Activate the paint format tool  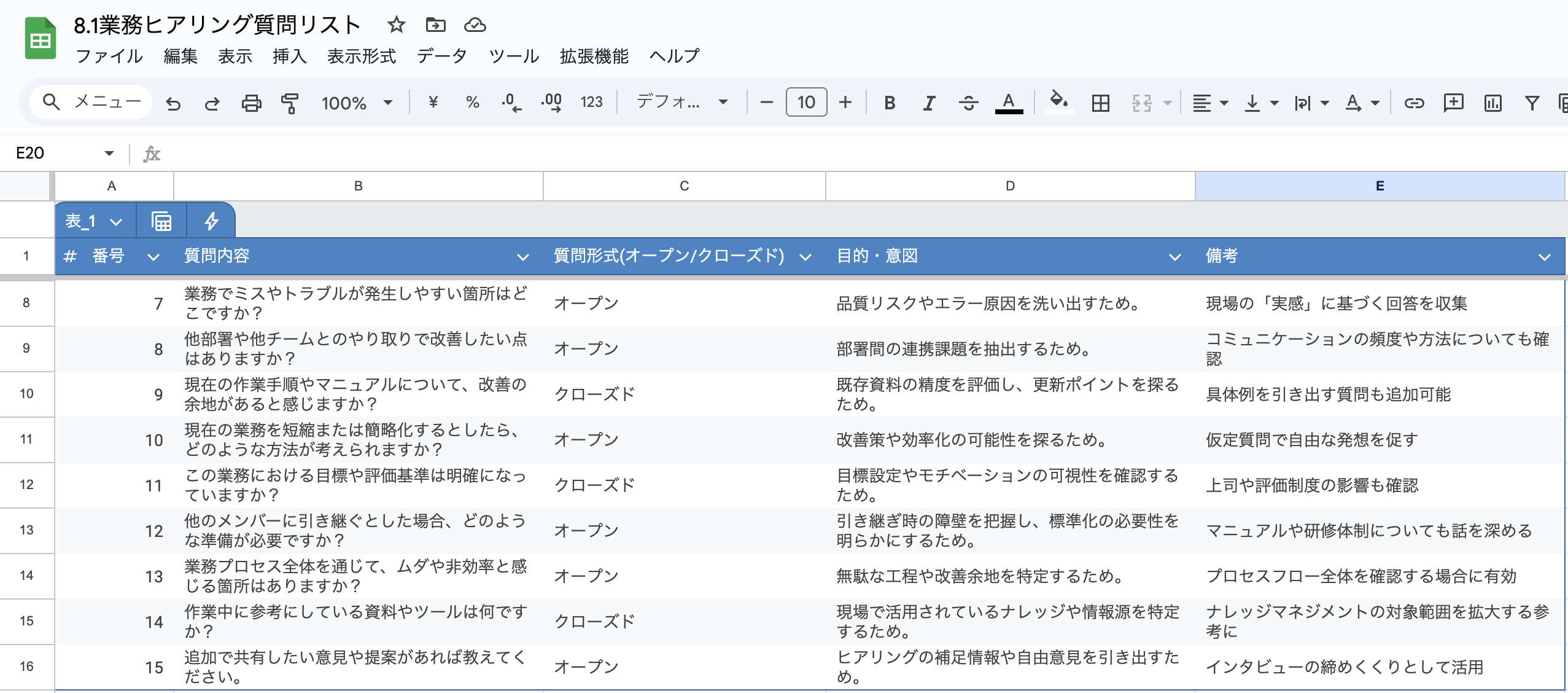click(x=289, y=102)
